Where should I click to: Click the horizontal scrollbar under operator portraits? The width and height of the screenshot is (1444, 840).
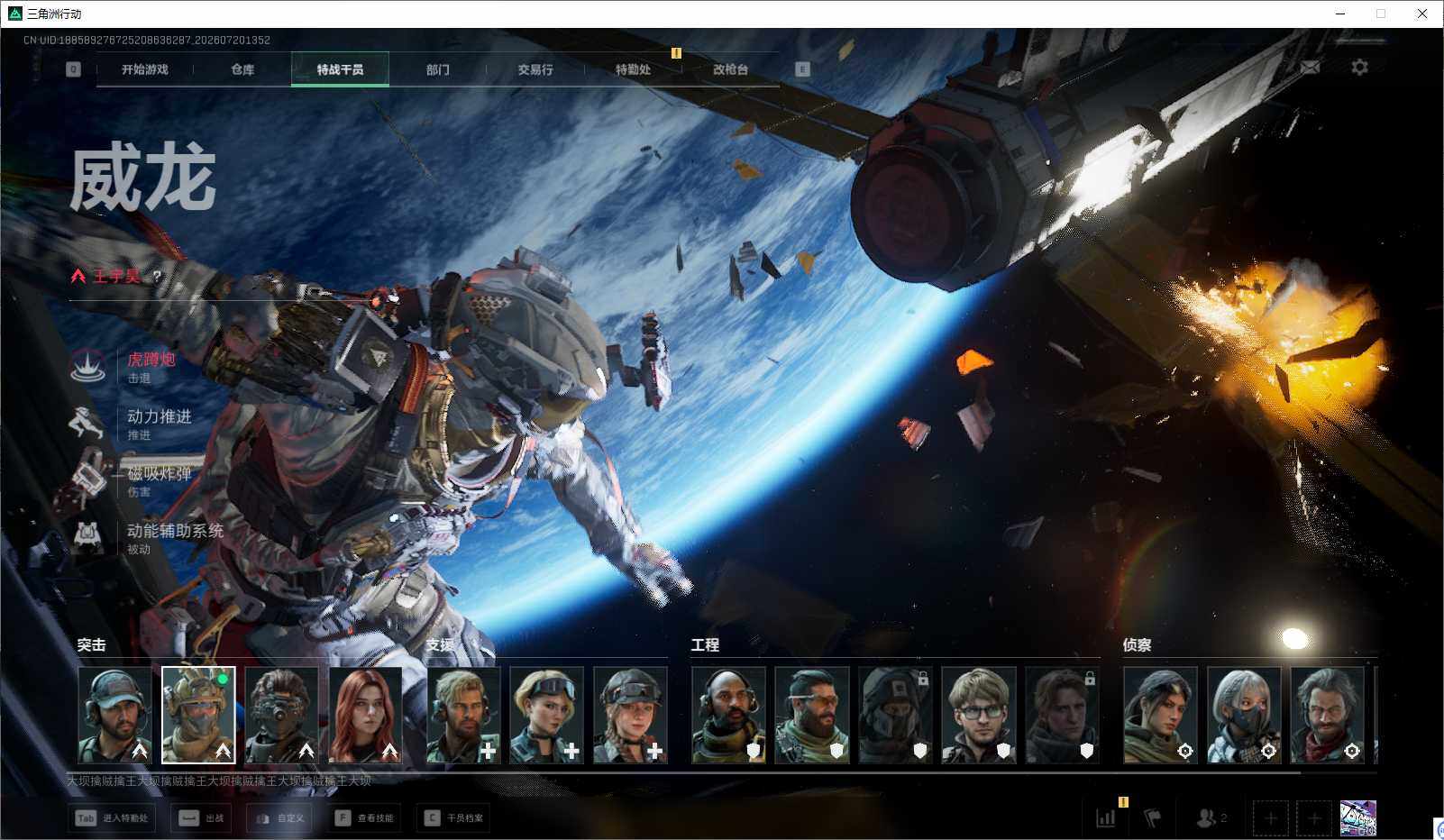pos(683,772)
